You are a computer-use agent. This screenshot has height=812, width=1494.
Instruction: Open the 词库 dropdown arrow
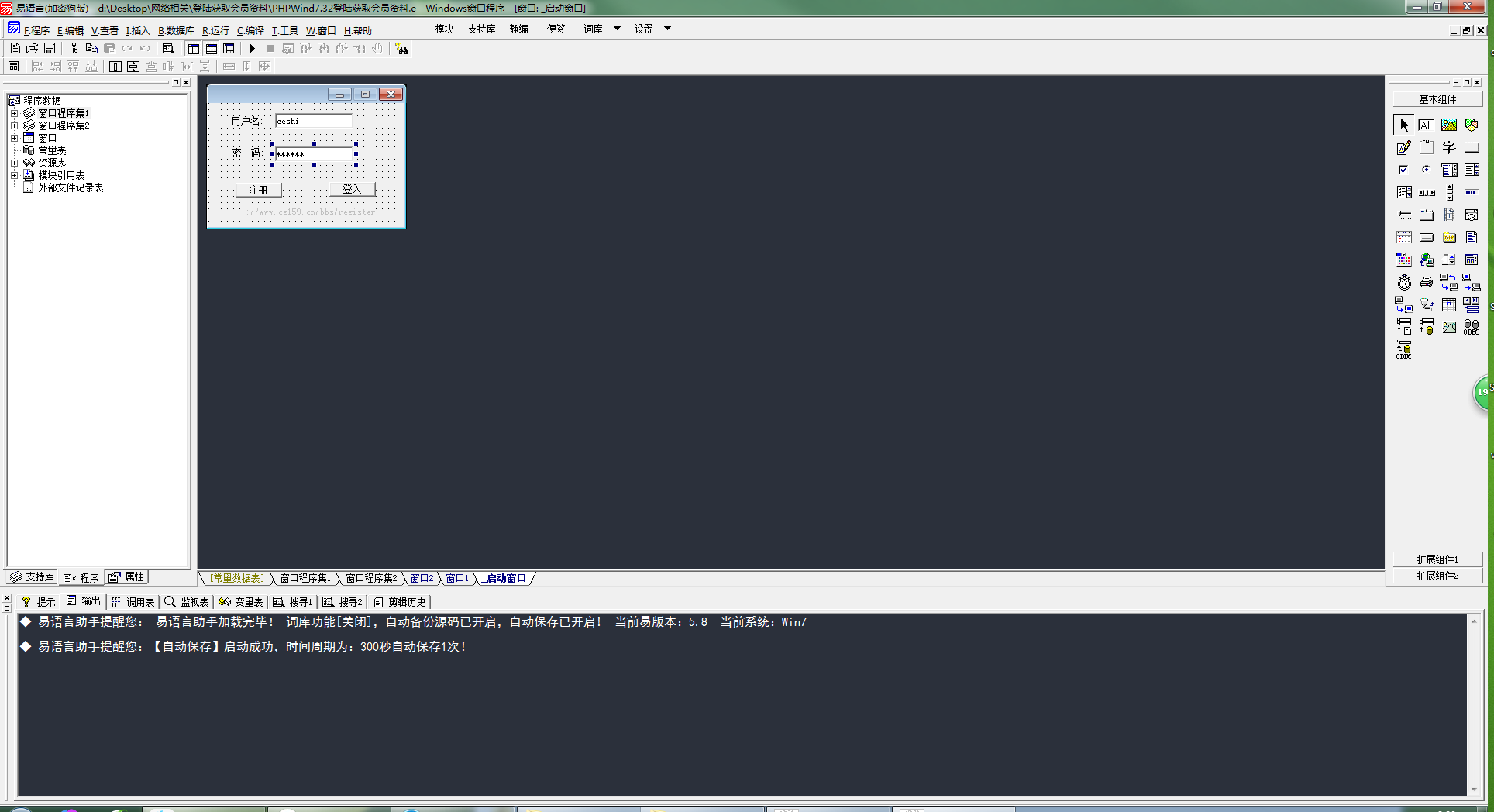tap(617, 29)
